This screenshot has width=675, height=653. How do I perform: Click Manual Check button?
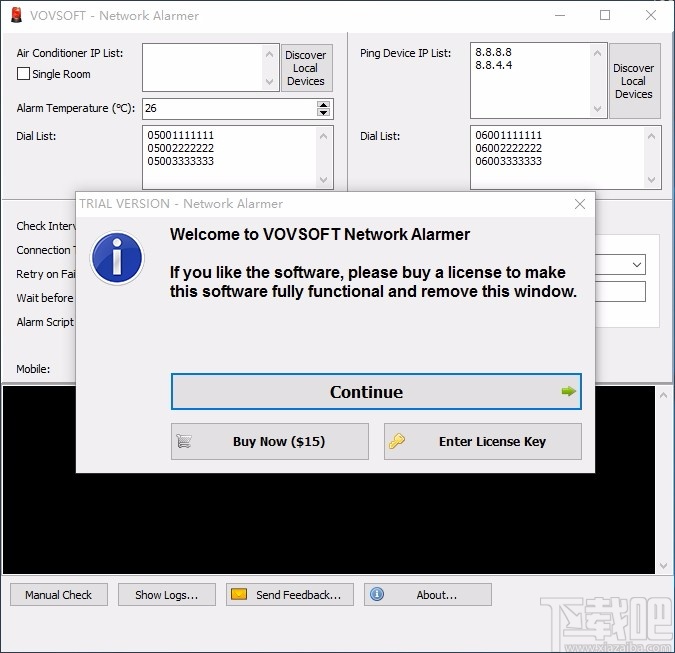(x=59, y=594)
